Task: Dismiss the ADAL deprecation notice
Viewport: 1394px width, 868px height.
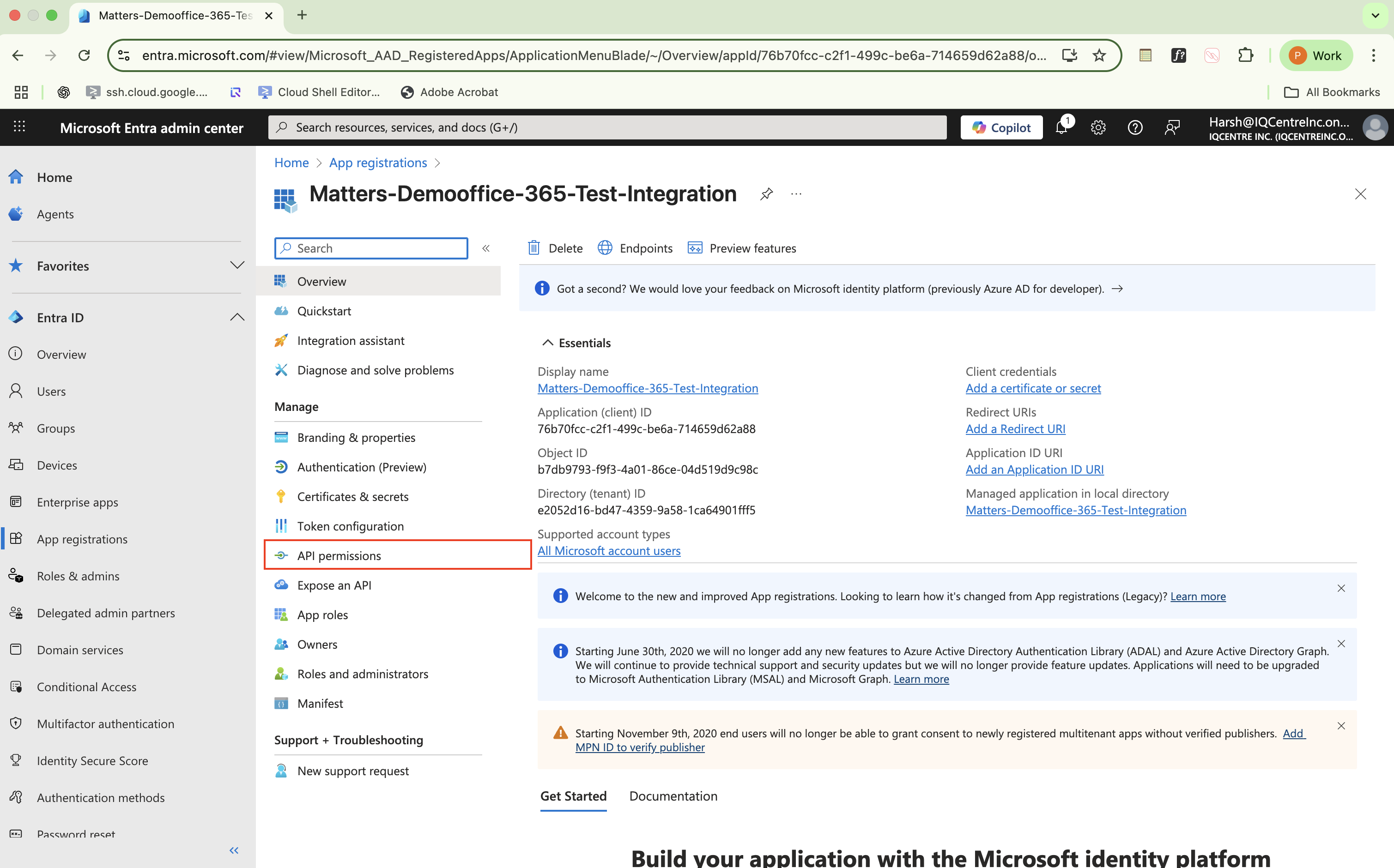Action: point(1341,644)
